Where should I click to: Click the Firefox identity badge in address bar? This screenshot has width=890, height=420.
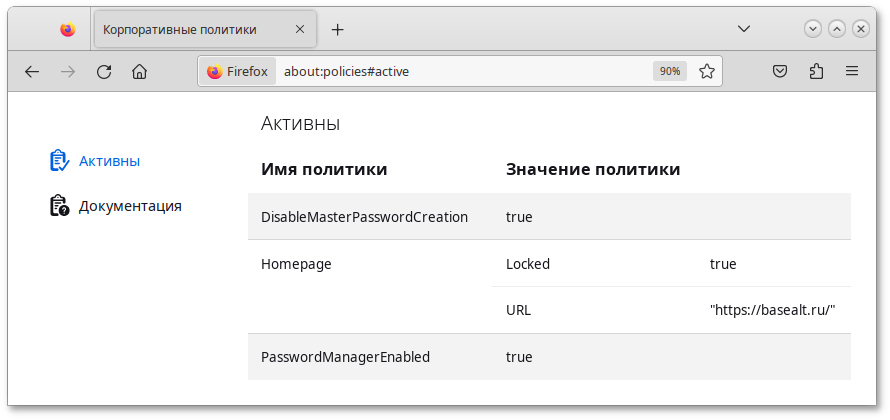pyautogui.click(x=237, y=72)
